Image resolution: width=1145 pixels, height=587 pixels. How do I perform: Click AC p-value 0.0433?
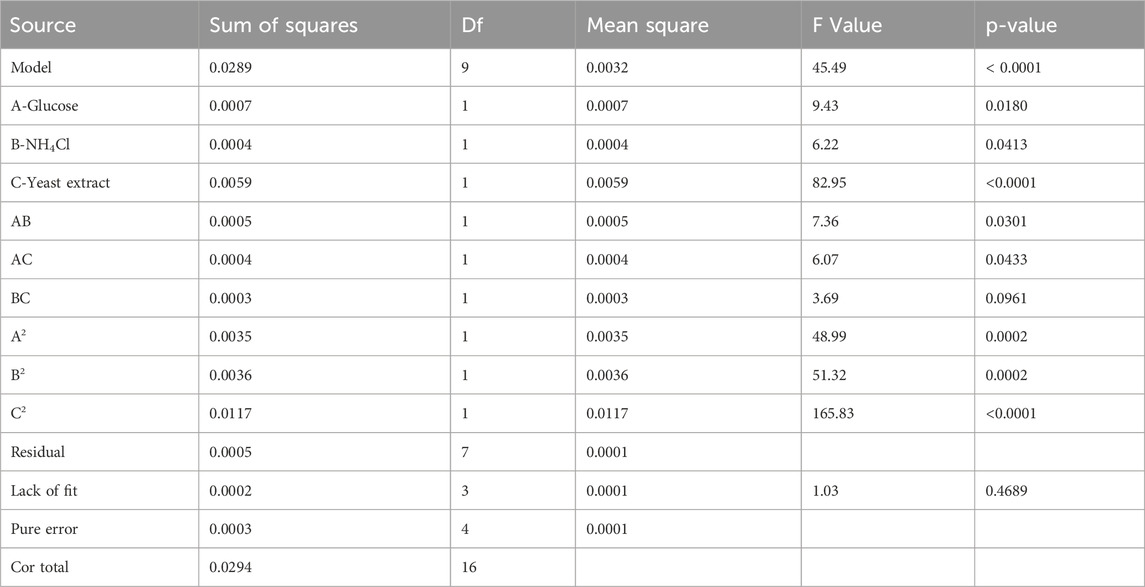(x=1006, y=259)
